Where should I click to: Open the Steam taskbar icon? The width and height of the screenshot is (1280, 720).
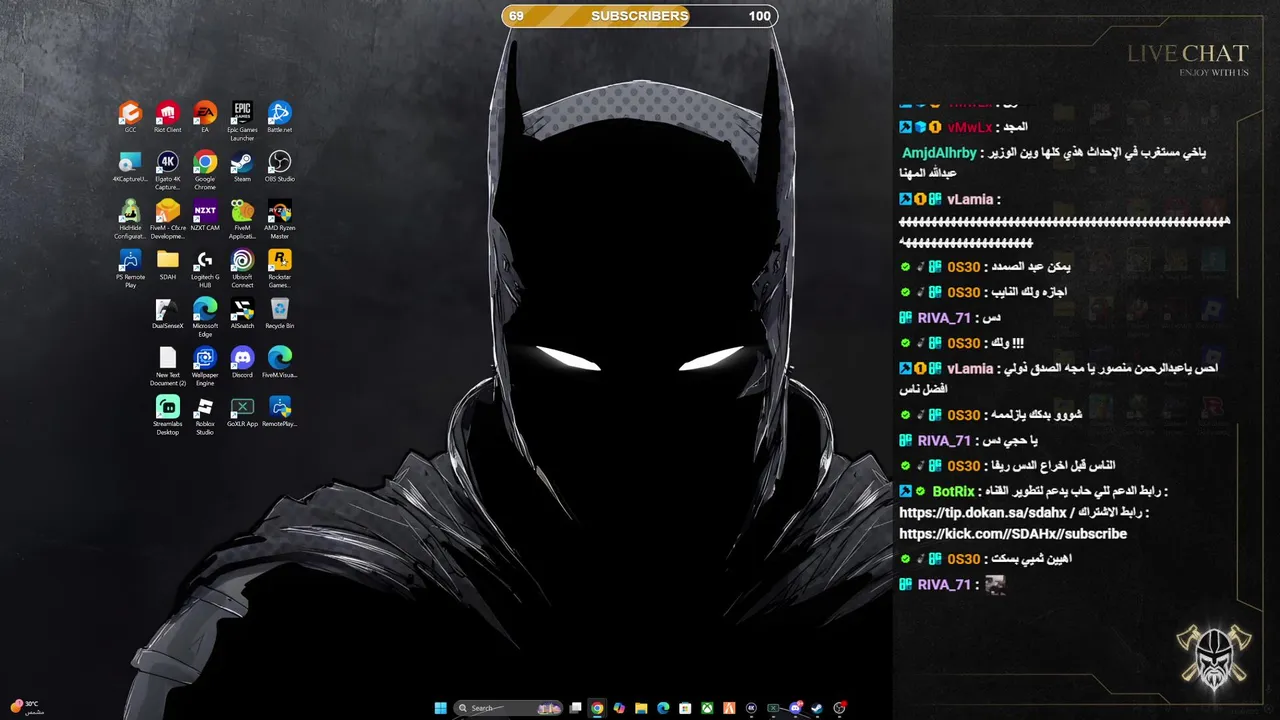pyautogui.click(x=817, y=708)
